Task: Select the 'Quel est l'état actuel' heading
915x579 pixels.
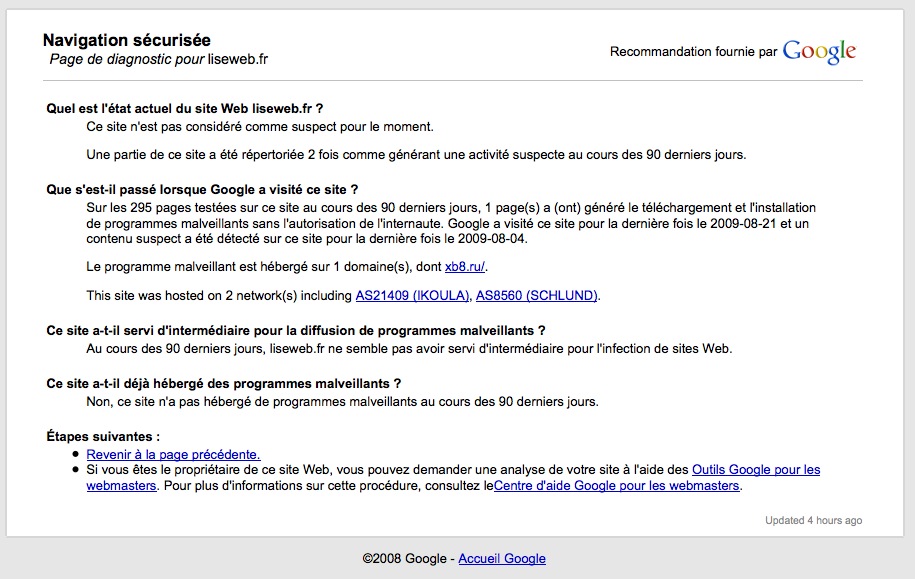Action: coord(185,108)
